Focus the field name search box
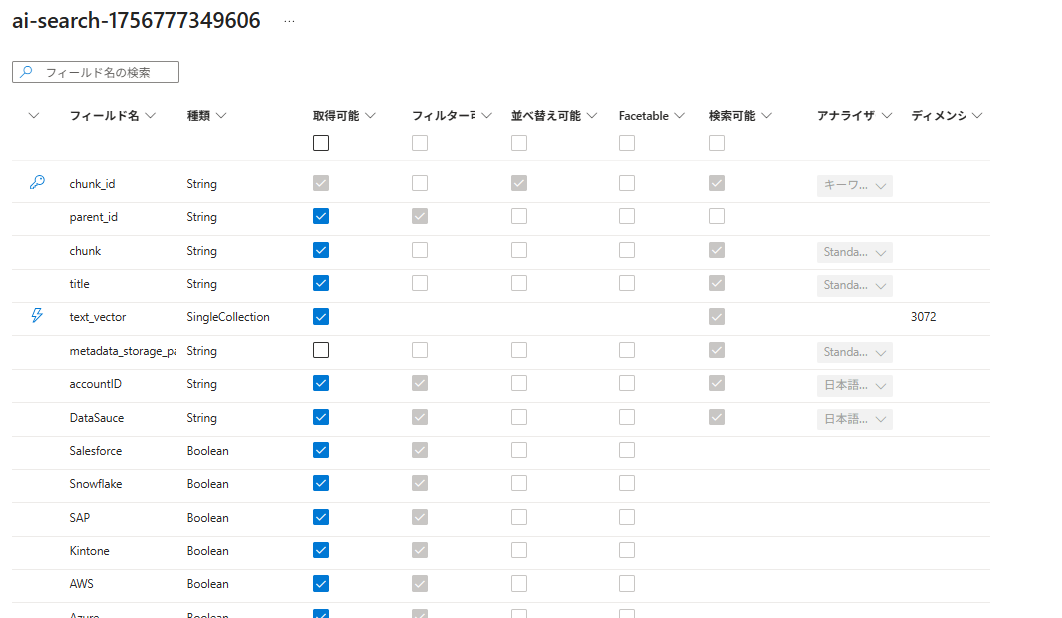The image size is (1062, 618). tap(95, 72)
